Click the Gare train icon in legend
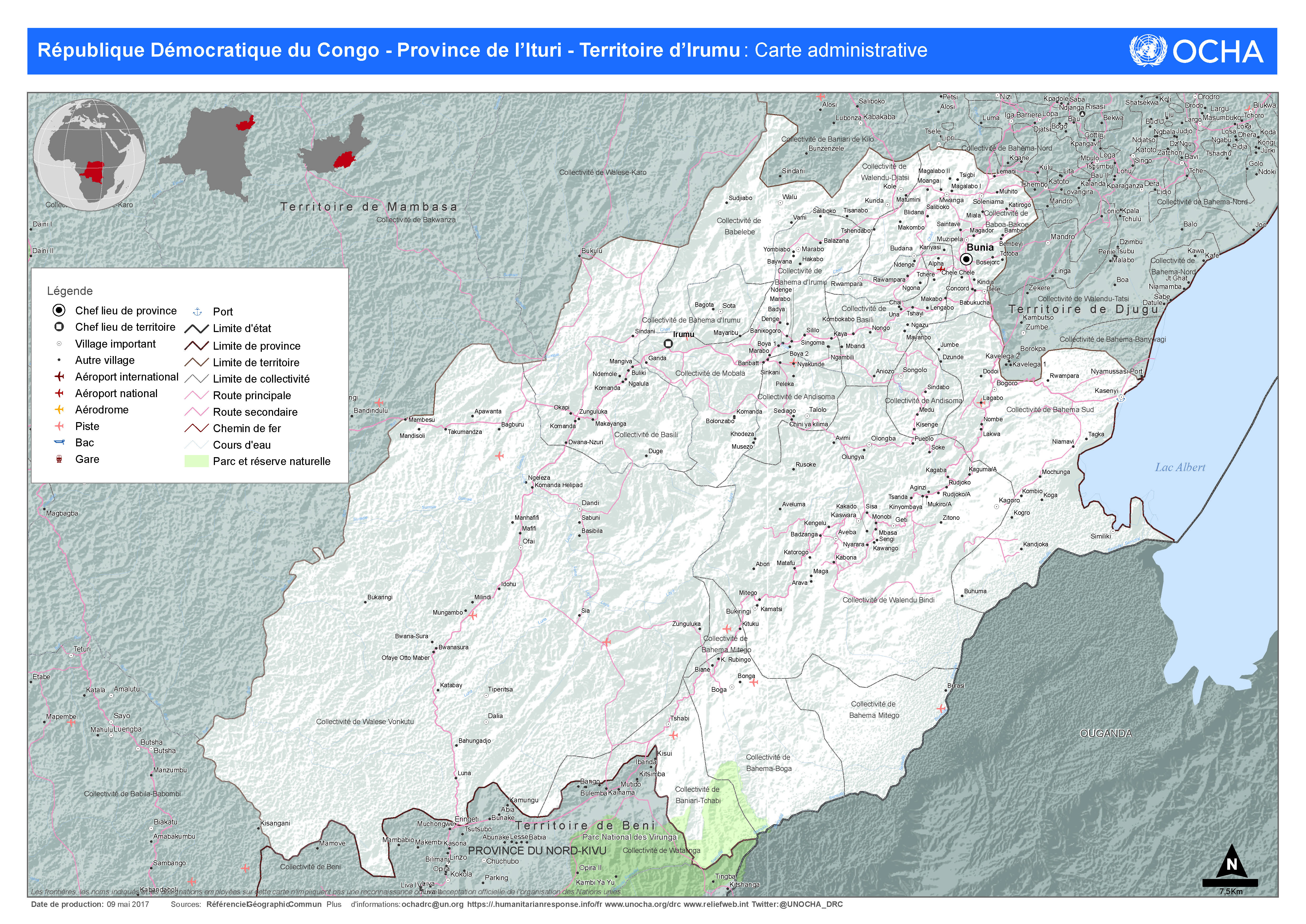The height and width of the screenshot is (924, 1306). [x=59, y=459]
